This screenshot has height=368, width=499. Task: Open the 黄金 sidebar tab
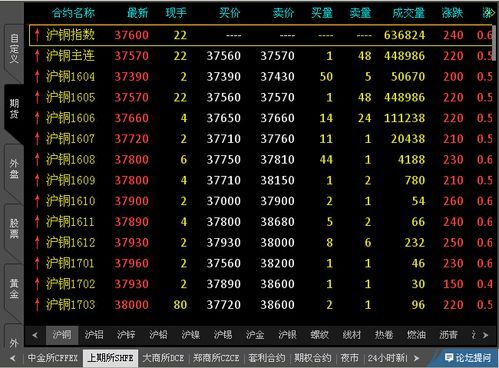14,289
